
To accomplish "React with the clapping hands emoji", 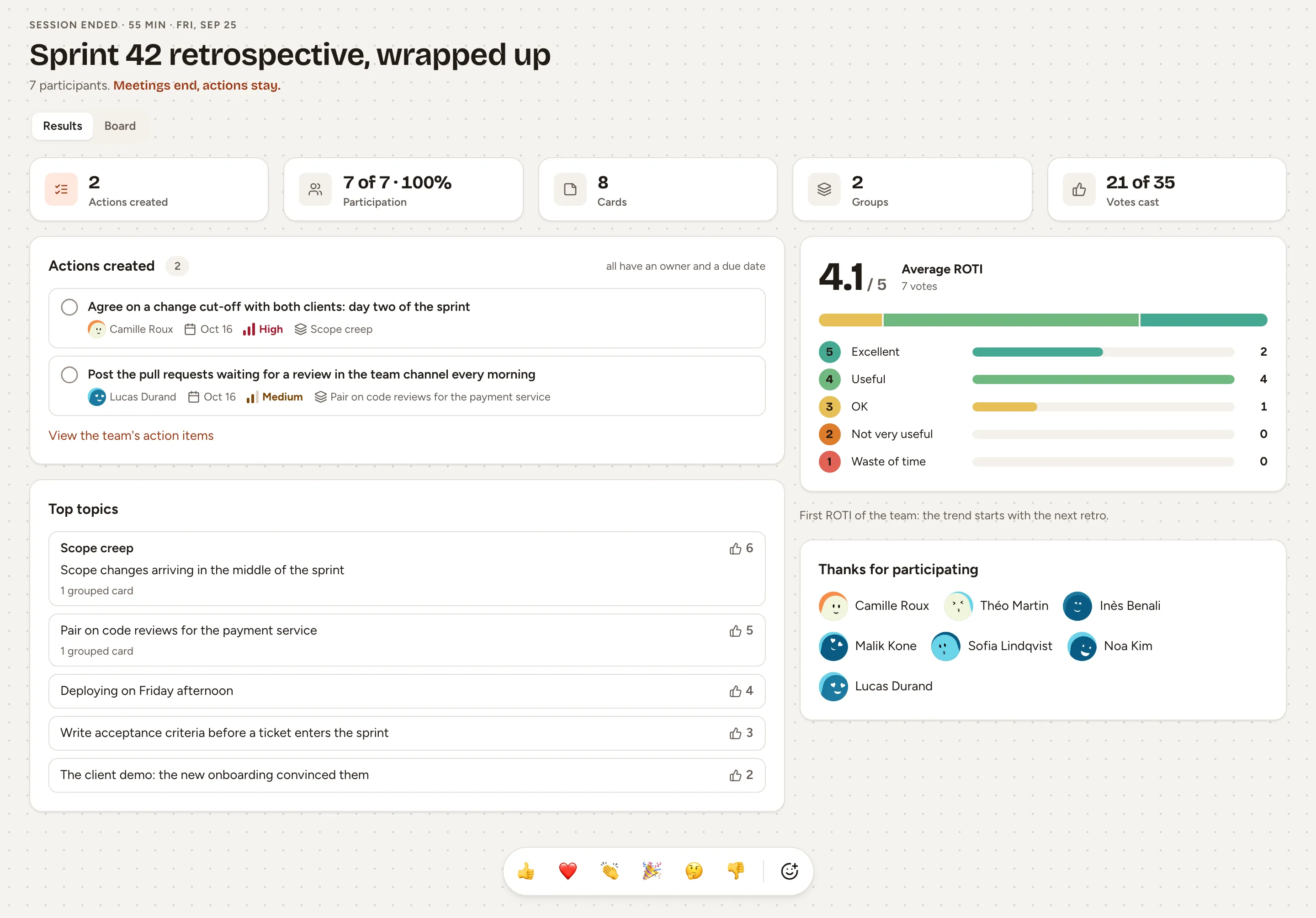I will pyautogui.click(x=610, y=871).
